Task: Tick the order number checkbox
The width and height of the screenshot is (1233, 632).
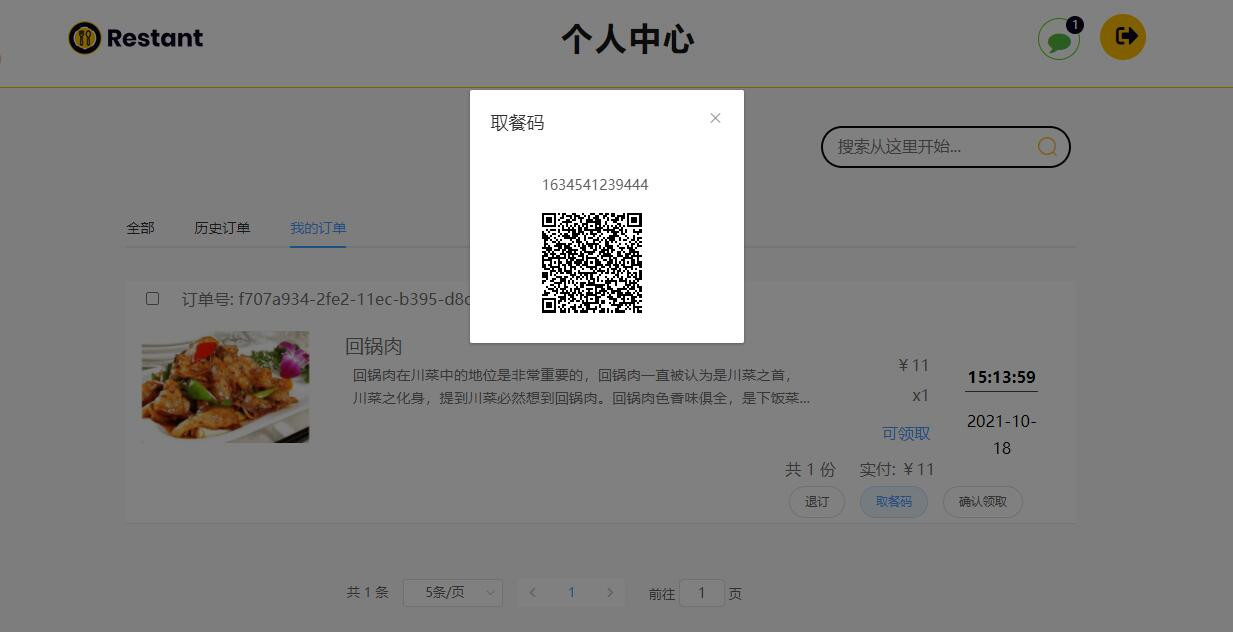Action: coord(152,298)
